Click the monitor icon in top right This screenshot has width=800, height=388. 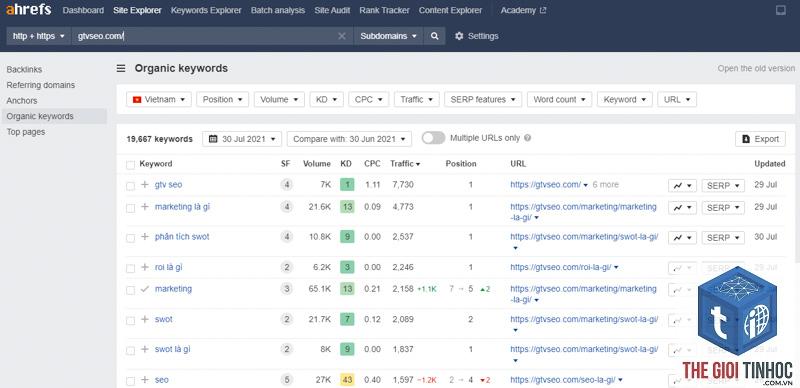(x=781, y=10)
